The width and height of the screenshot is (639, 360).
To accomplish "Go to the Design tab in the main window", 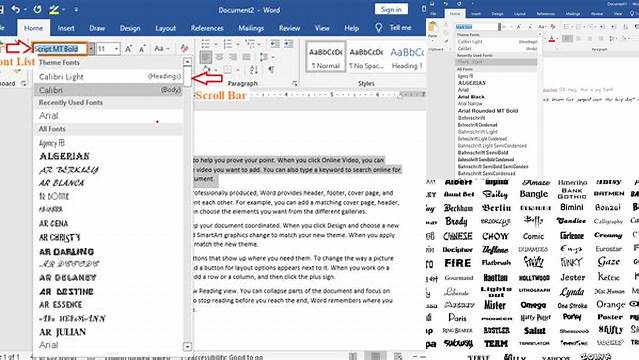I will click(x=130, y=28).
